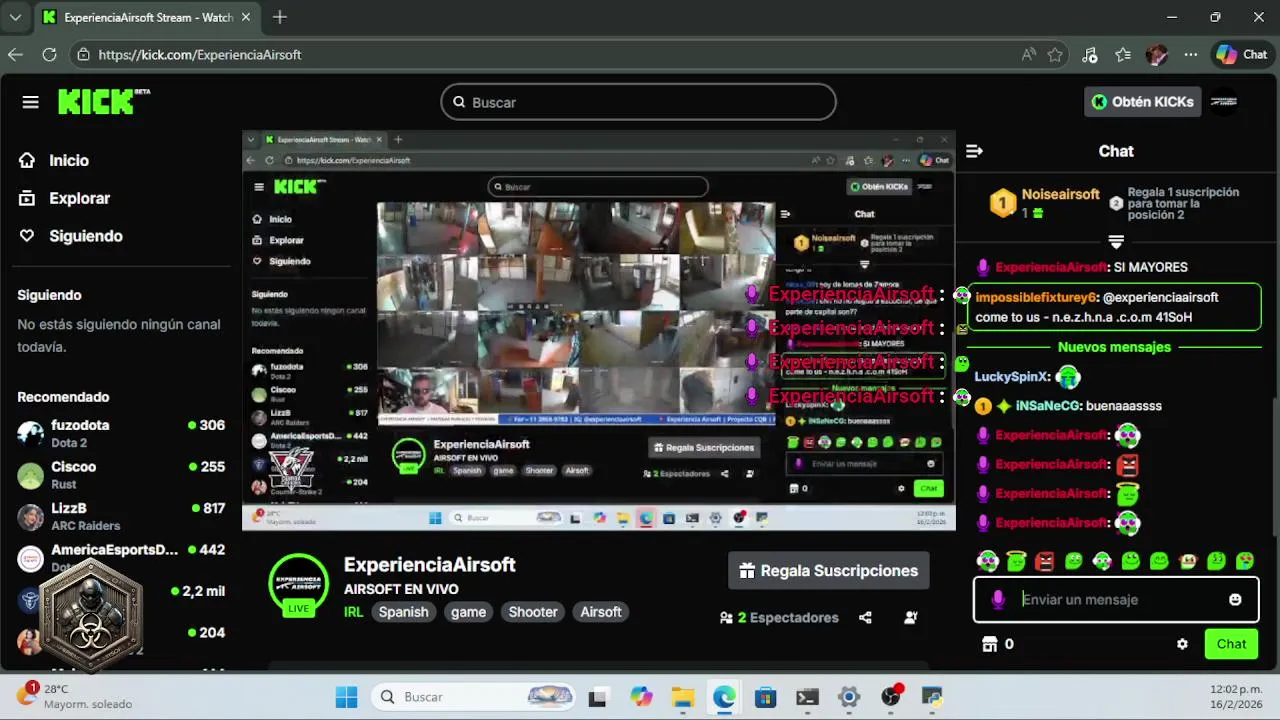This screenshot has width=1280, height=720.
Task: Click the Obtén KICKs button
Action: pos(1143,101)
